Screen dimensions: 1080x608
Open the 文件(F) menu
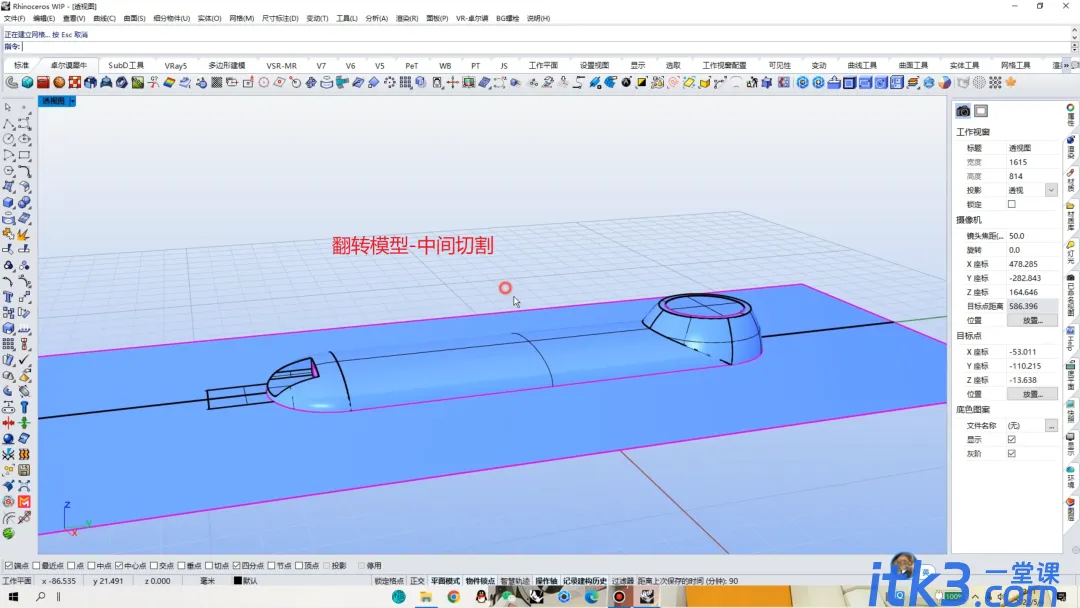click(x=14, y=19)
